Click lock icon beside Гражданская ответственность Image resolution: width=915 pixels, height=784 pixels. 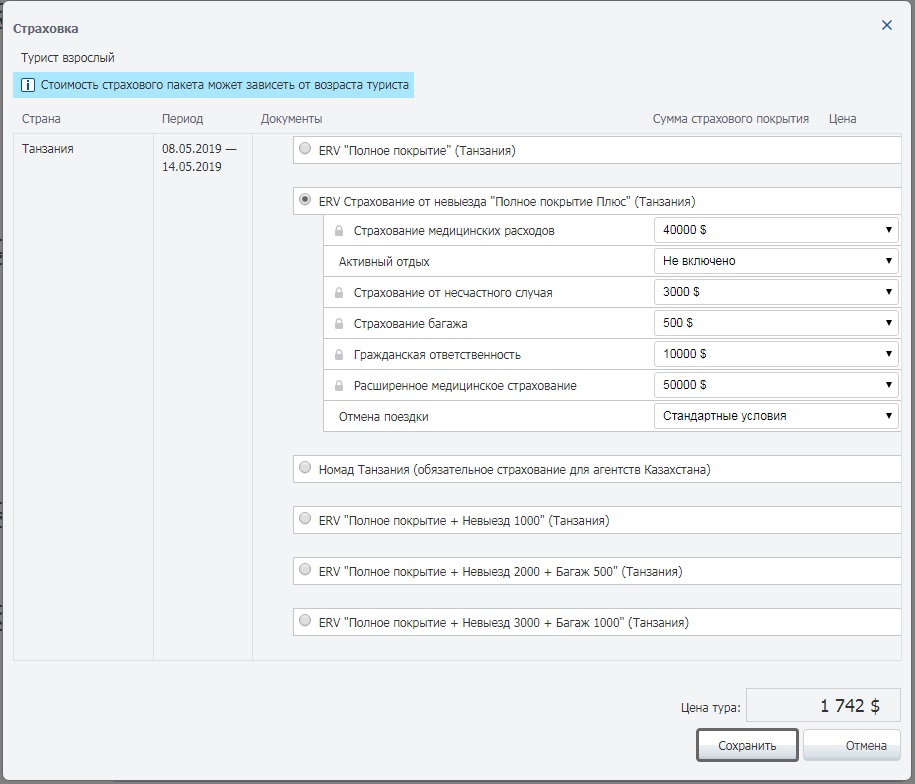click(339, 355)
